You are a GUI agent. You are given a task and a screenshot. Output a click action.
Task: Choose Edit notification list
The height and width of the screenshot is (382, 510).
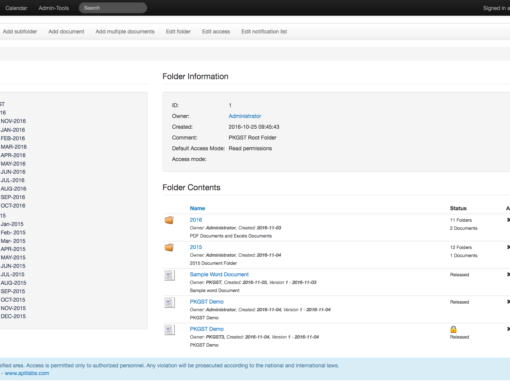click(x=264, y=31)
